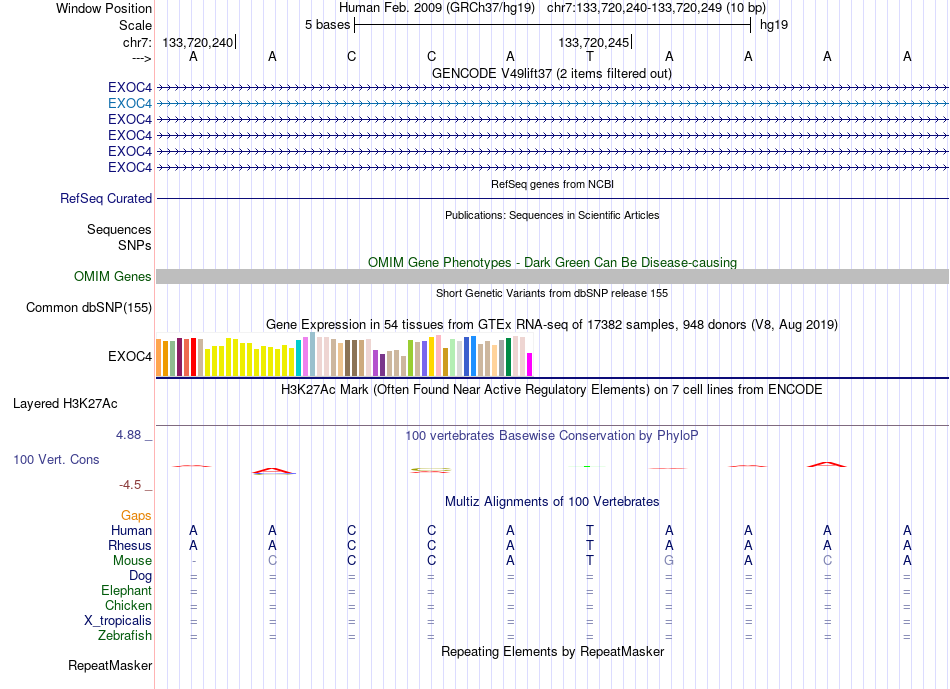Click the 5 bases scale bar label

[327, 25]
